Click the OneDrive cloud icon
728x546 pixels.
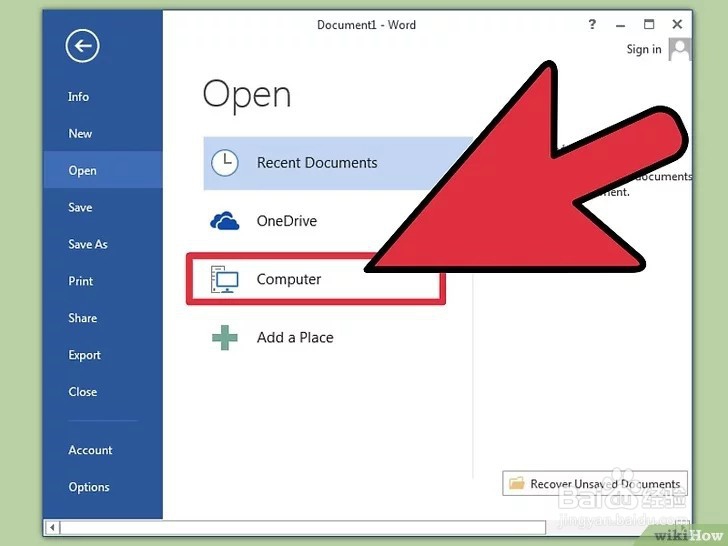coord(225,221)
